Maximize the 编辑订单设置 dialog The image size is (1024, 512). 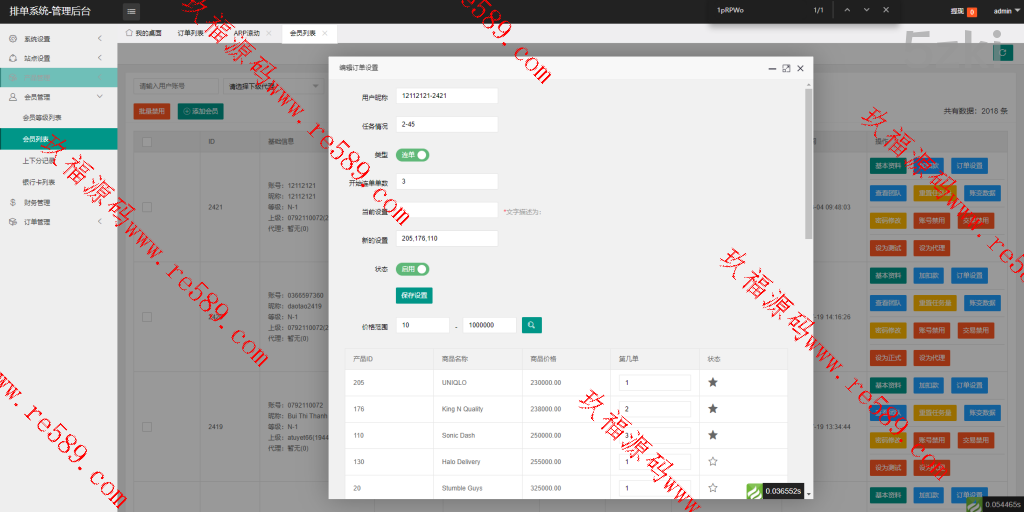[786, 68]
